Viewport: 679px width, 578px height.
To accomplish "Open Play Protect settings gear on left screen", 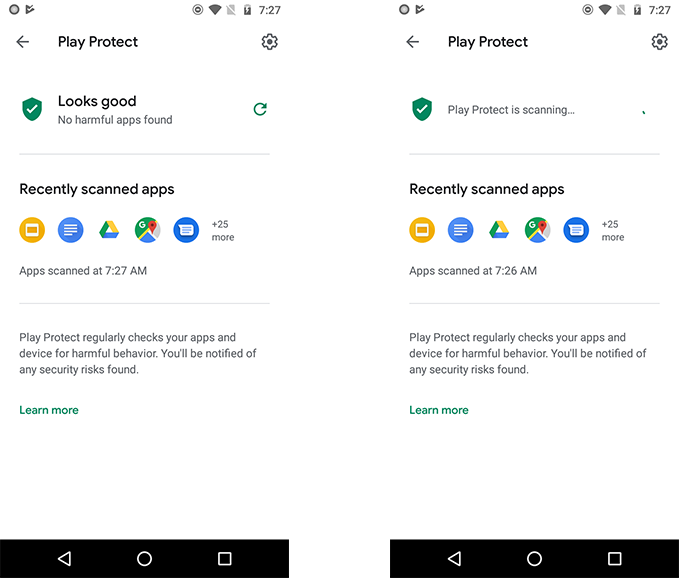I will click(x=269, y=42).
